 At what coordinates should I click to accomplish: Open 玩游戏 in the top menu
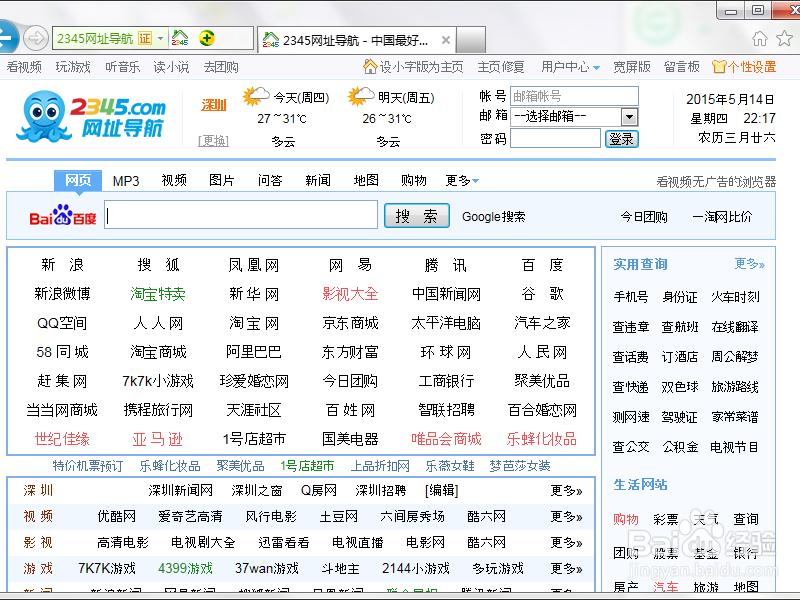pos(73,67)
